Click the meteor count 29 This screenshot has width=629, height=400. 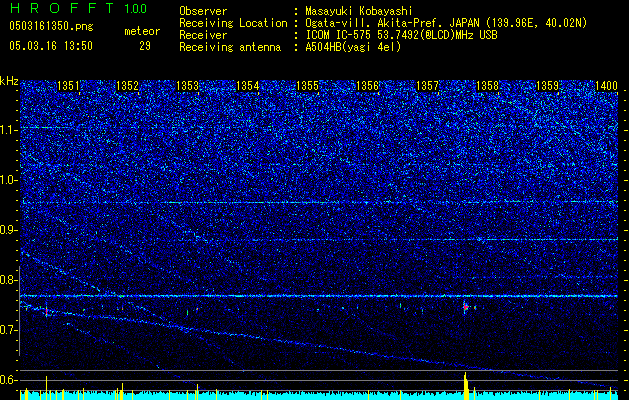tap(145, 46)
